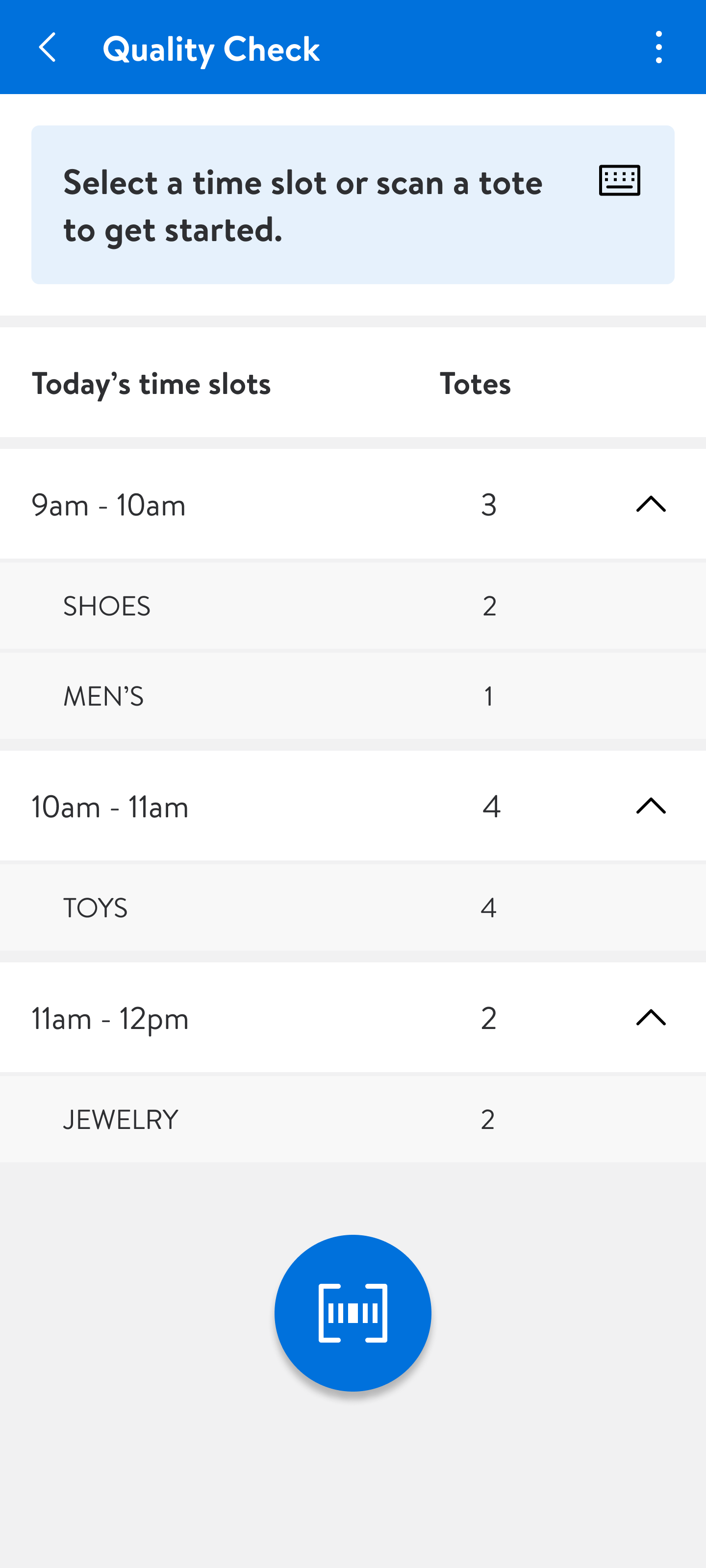Tap the Totes column header
Viewport: 706px width, 1568px height.
click(475, 384)
